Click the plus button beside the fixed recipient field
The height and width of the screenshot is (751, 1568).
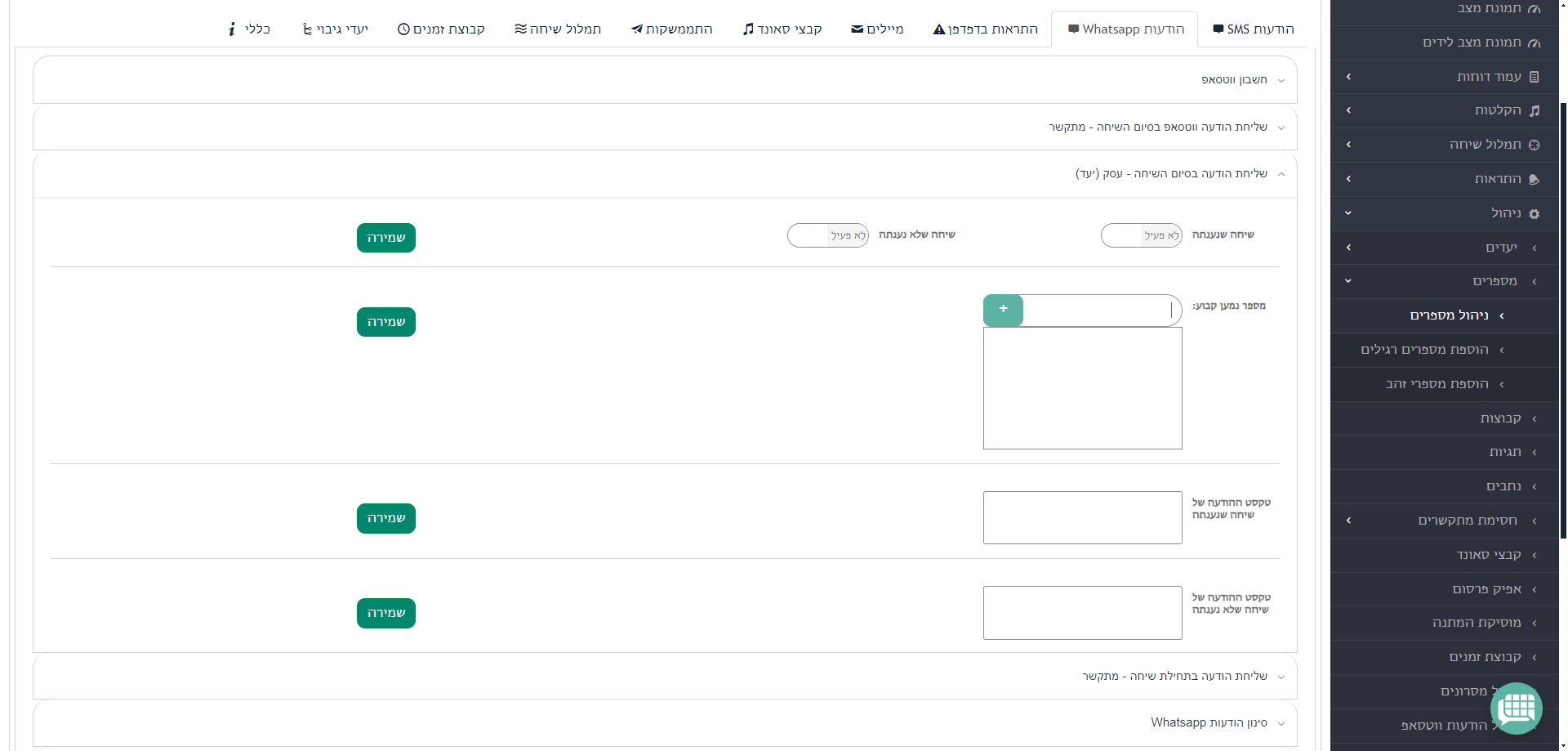(1003, 311)
